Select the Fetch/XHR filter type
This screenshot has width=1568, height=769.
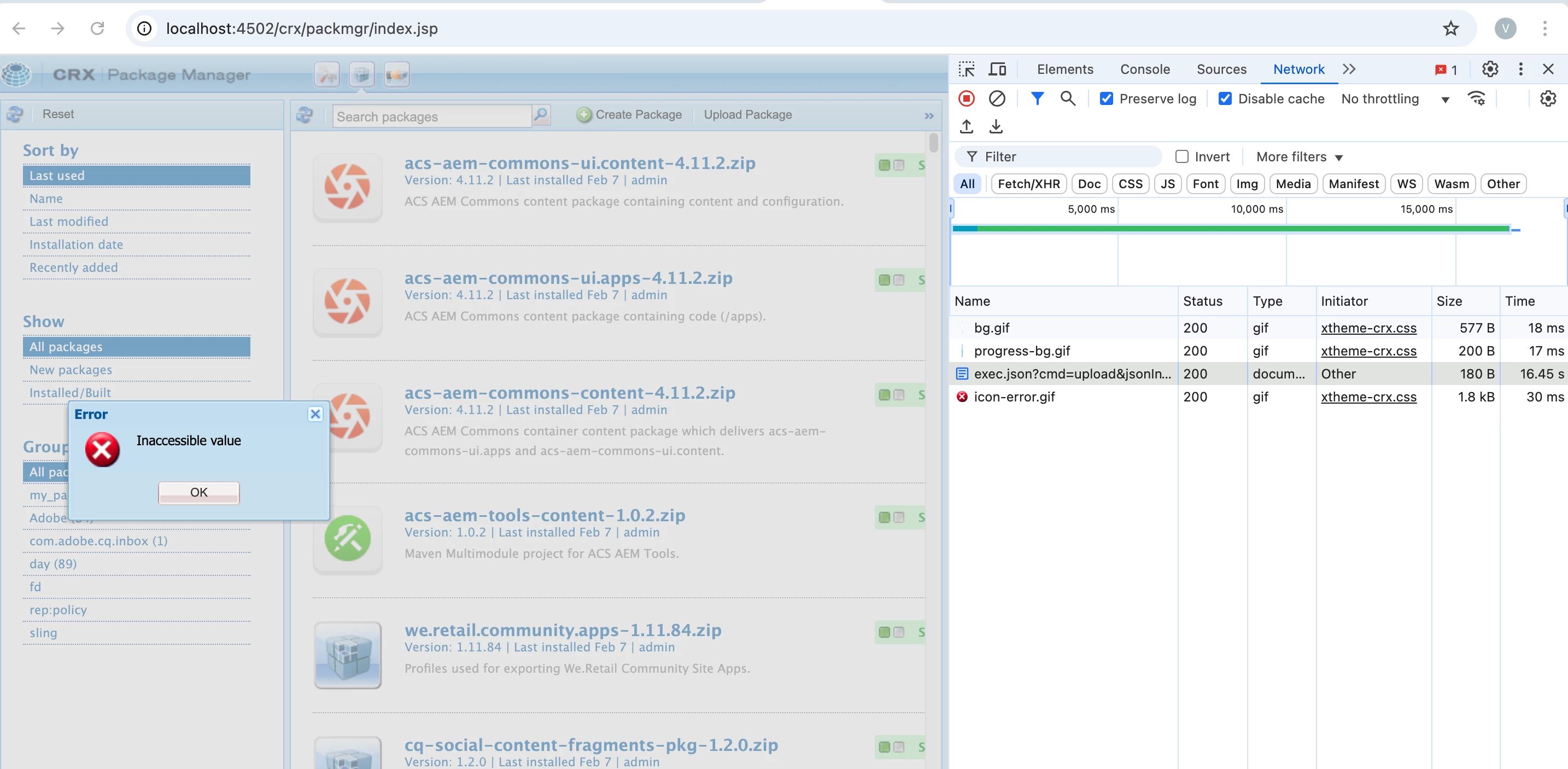(x=1028, y=184)
